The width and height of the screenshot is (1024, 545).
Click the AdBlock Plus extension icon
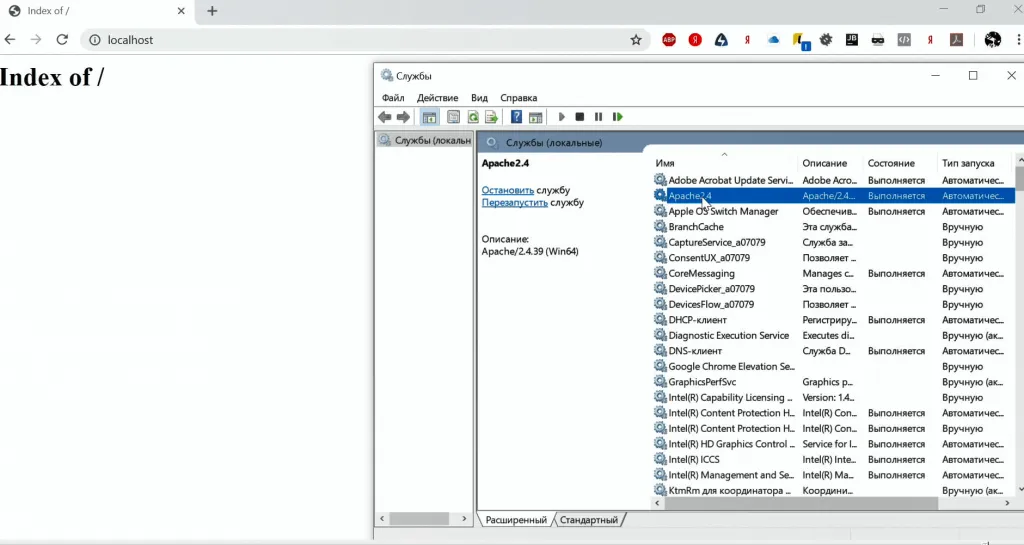tap(669, 40)
